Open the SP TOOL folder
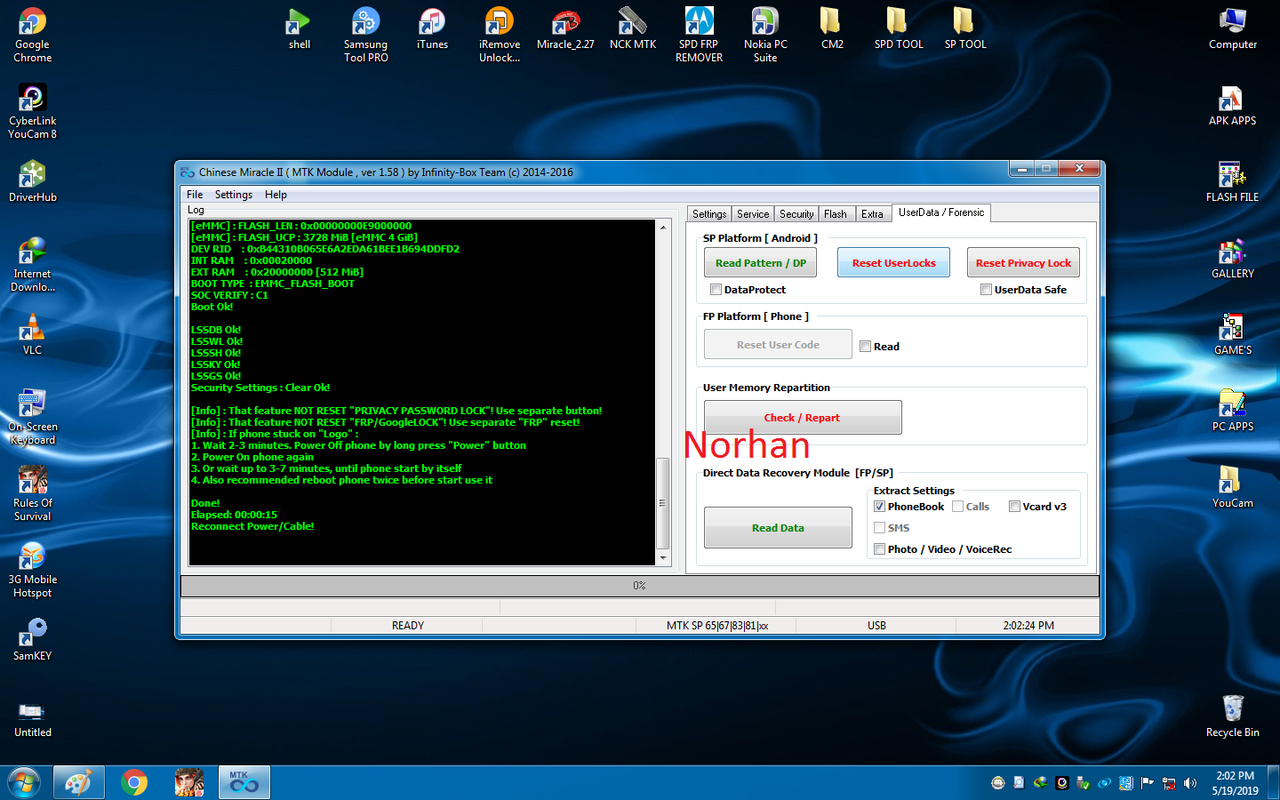 point(965,29)
